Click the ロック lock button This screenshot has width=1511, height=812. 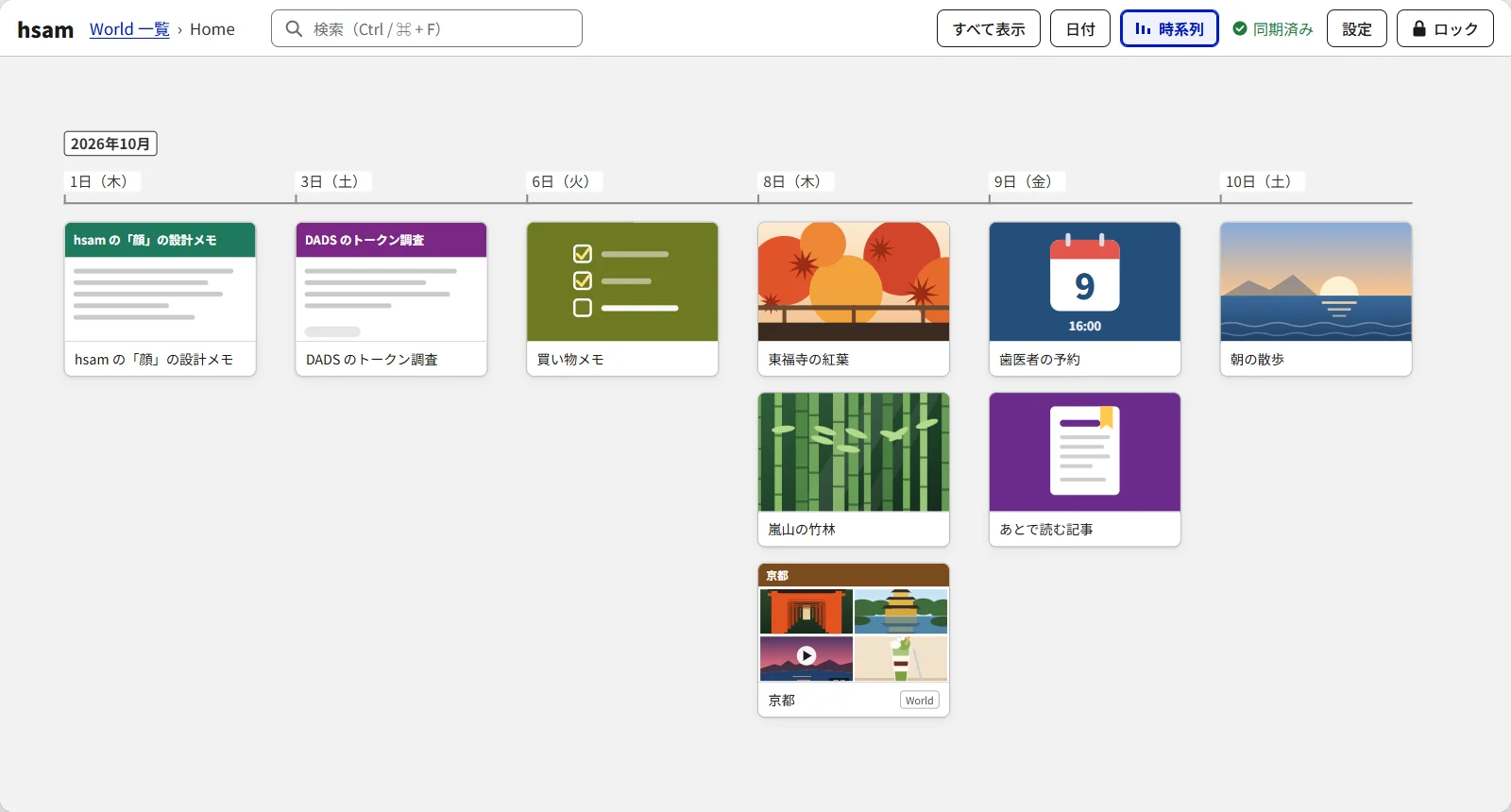click(1445, 28)
